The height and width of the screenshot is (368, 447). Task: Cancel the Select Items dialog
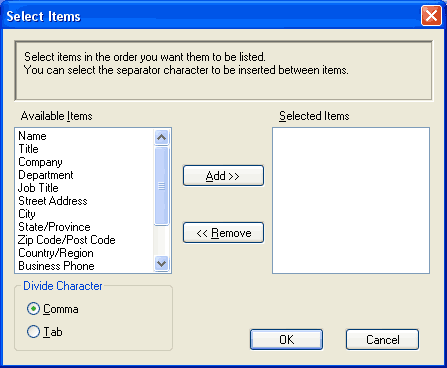click(382, 340)
